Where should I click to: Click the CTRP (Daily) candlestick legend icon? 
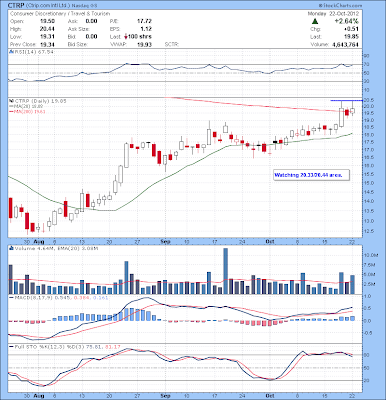[10, 101]
